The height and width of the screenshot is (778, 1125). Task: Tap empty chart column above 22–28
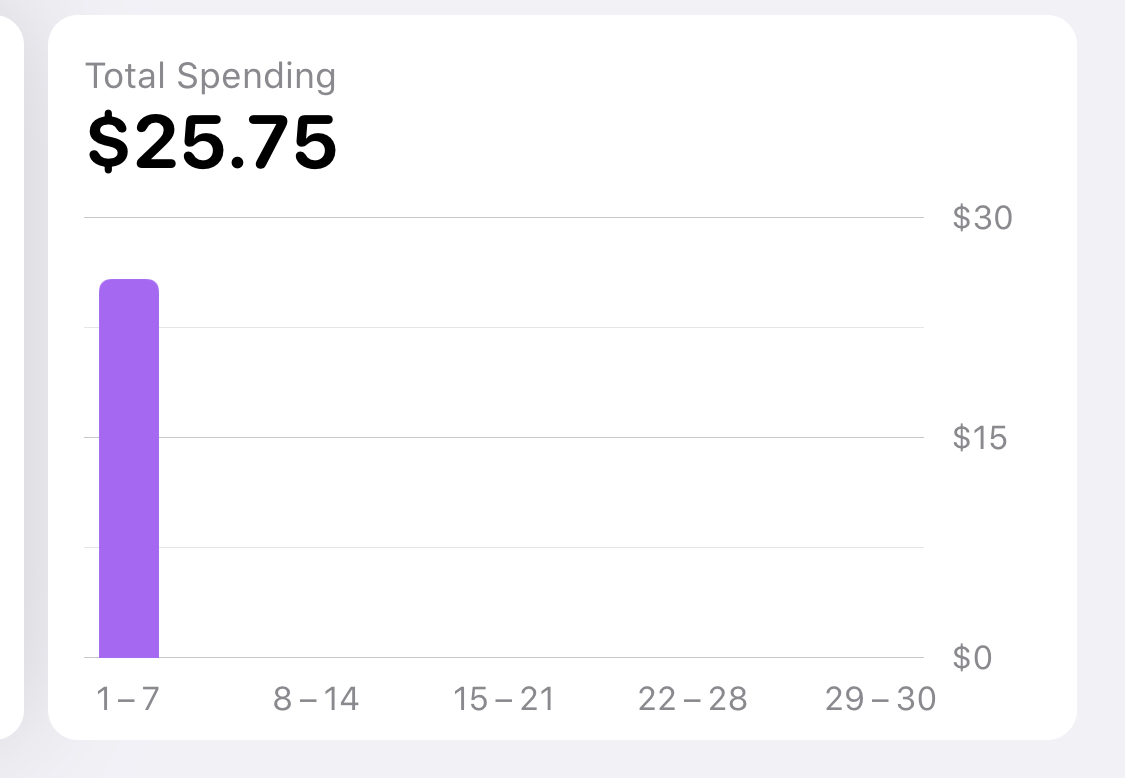[692, 437]
